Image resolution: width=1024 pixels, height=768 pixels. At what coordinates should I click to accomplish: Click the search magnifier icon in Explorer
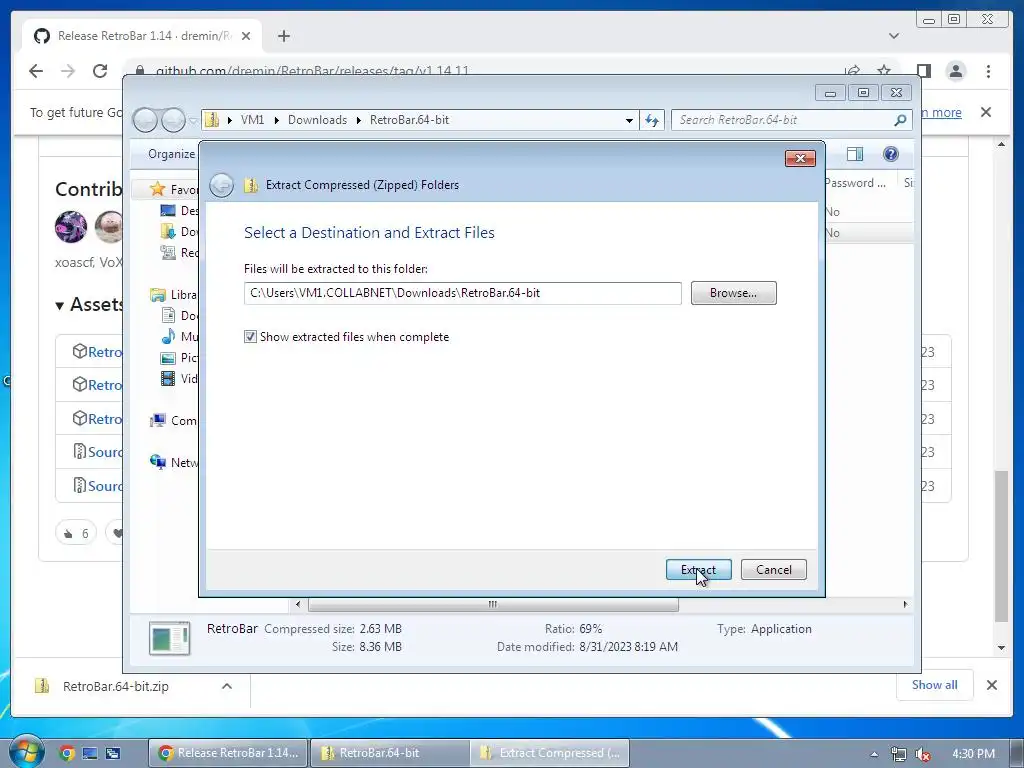900,120
